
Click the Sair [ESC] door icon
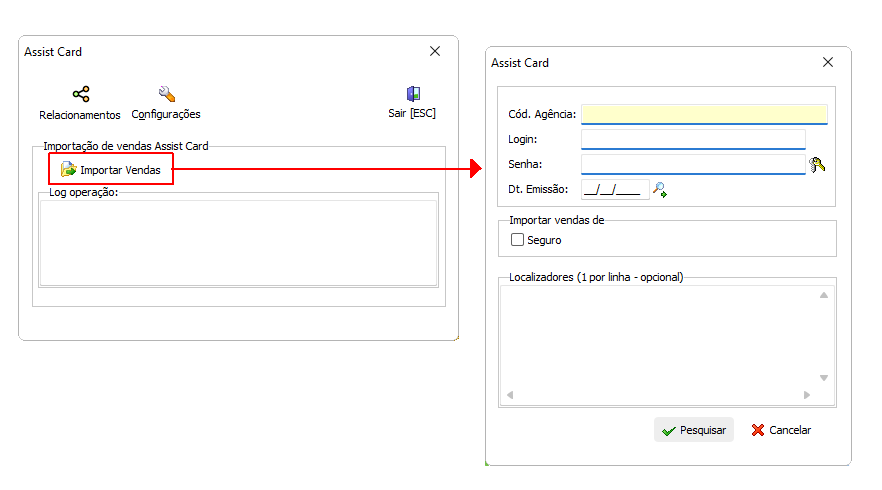[413, 93]
